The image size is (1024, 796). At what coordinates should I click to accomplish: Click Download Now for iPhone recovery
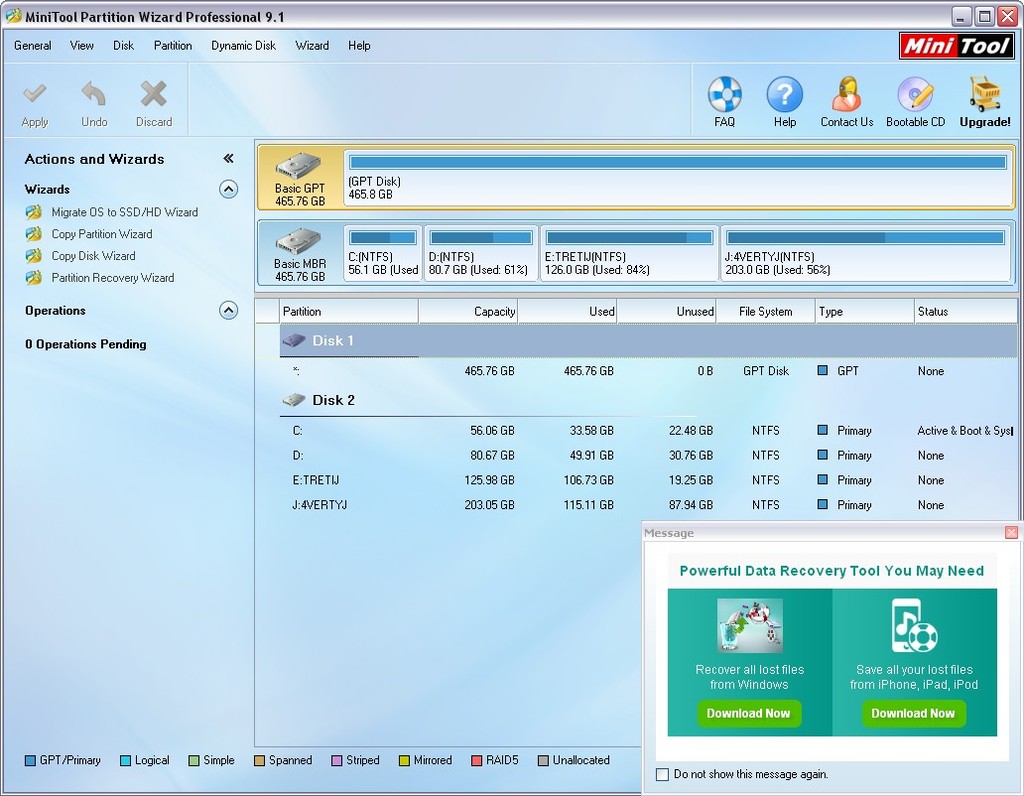point(913,713)
